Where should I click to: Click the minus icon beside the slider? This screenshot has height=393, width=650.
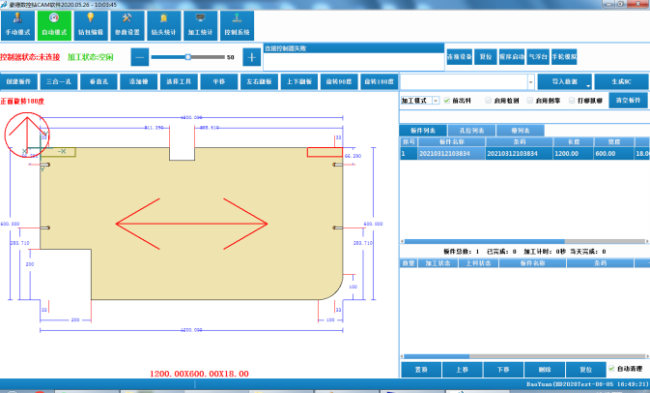(140, 57)
